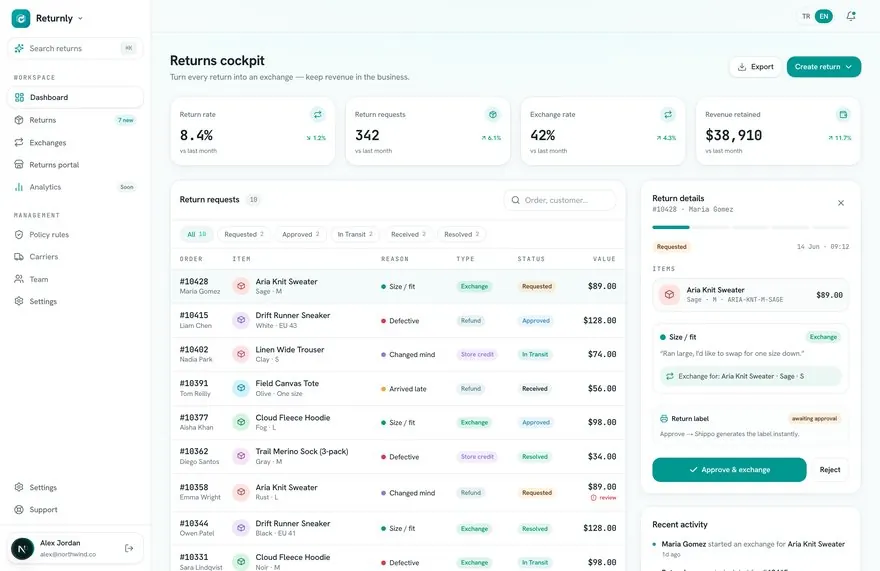Viewport: 880px width, 571px height.
Task: Switch language to TR
Action: [x=806, y=16]
